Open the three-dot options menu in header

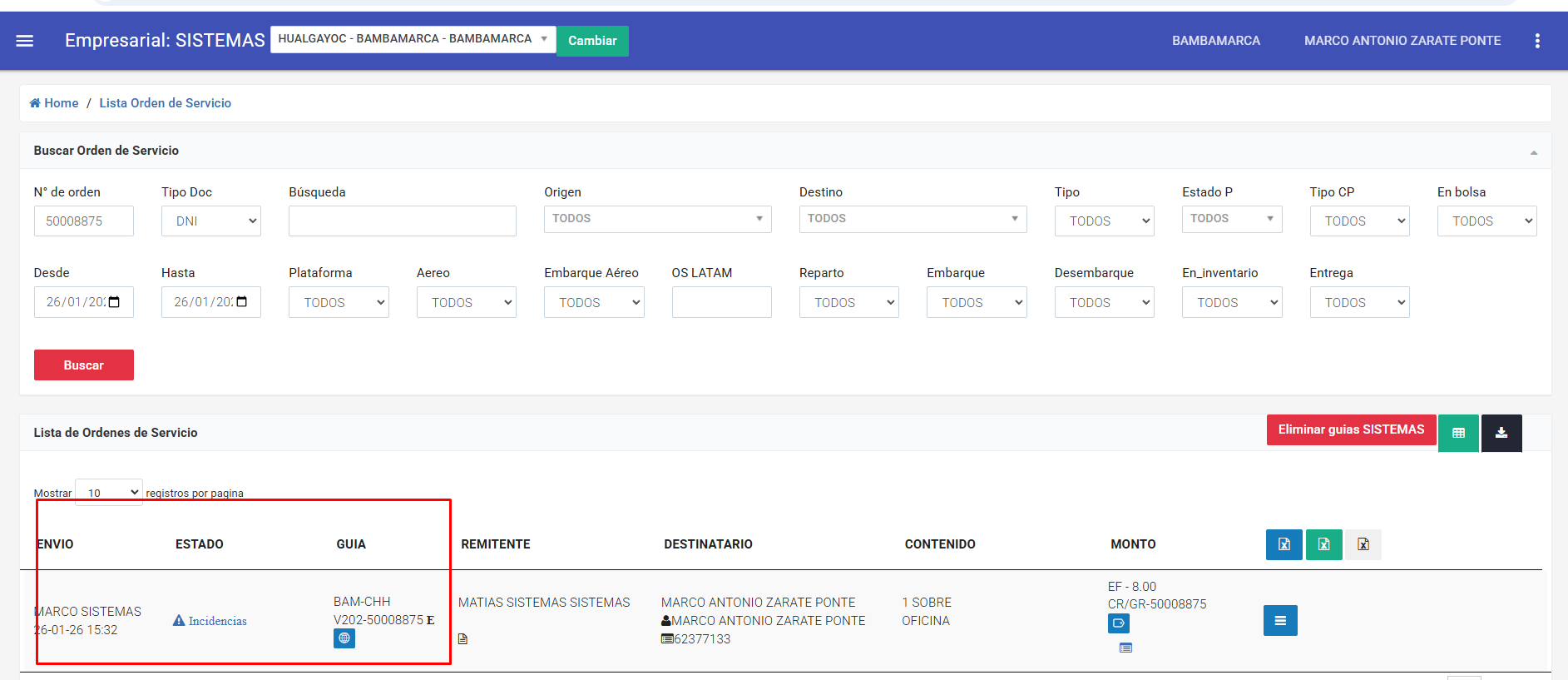point(1537,41)
